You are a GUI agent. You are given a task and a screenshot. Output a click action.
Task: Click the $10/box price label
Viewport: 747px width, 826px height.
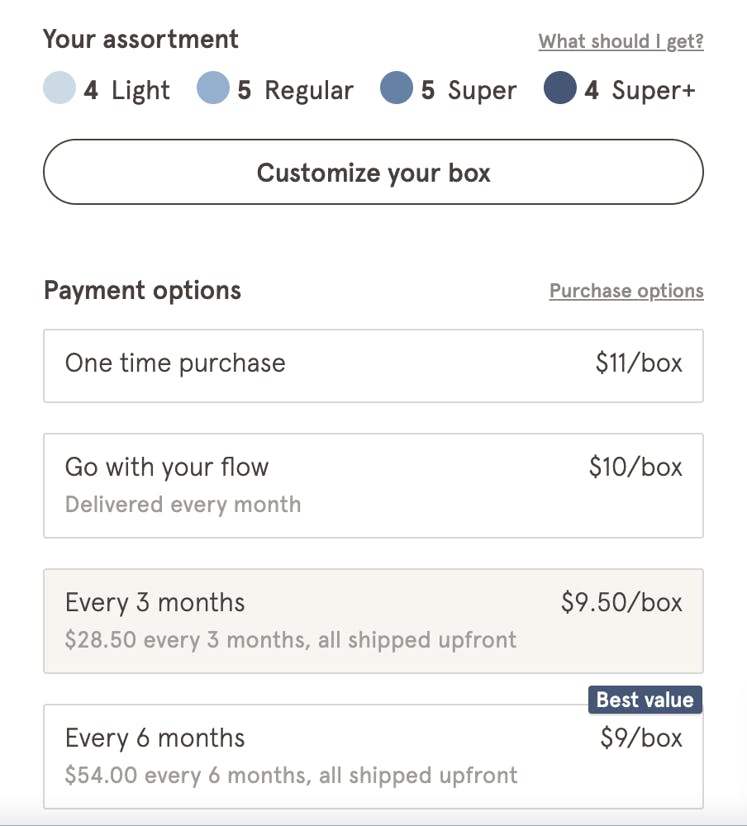point(636,467)
